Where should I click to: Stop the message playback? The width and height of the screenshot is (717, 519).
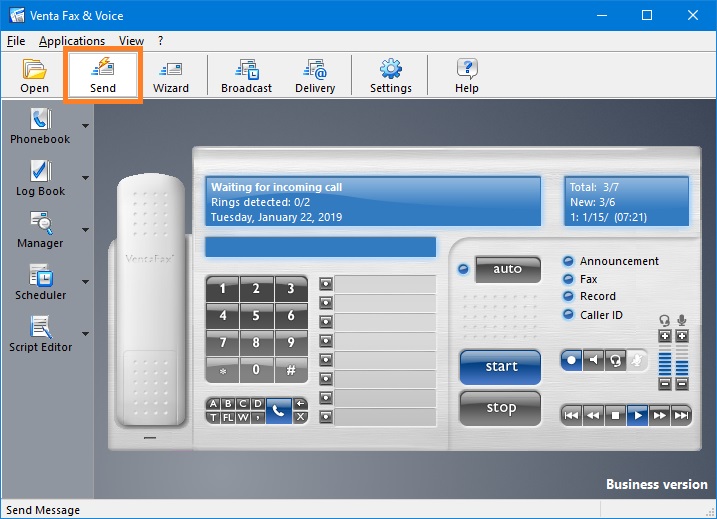point(615,415)
